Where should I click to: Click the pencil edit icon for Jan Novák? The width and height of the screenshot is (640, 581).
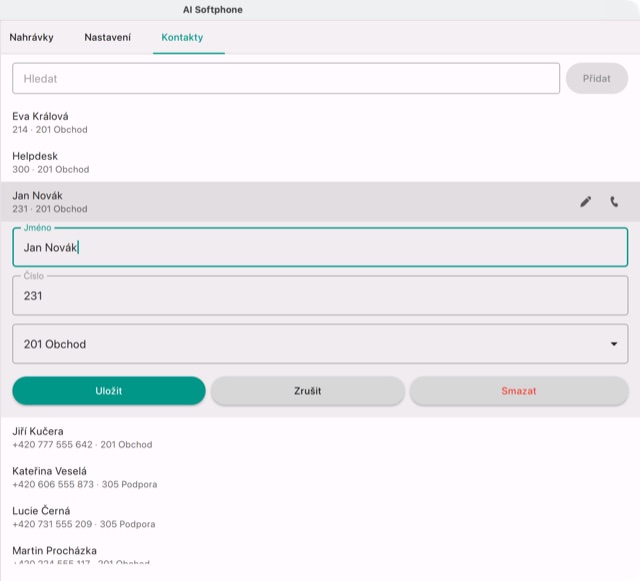(x=585, y=202)
